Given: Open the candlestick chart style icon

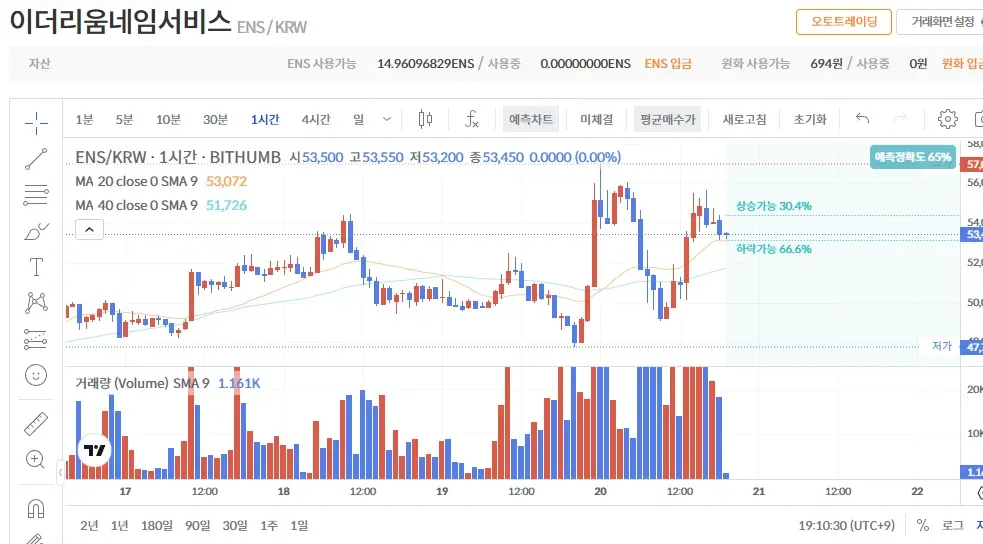Looking at the screenshot, I should coord(425,120).
